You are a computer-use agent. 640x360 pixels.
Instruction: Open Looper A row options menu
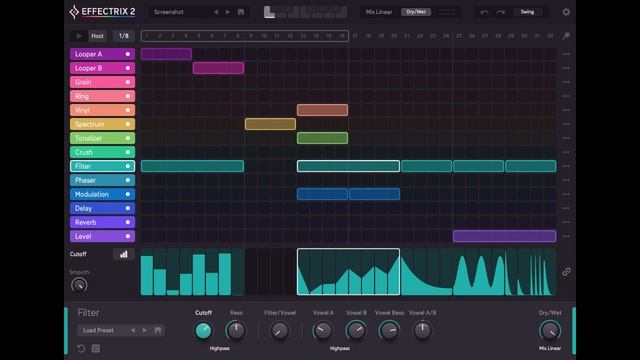pos(566,54)
